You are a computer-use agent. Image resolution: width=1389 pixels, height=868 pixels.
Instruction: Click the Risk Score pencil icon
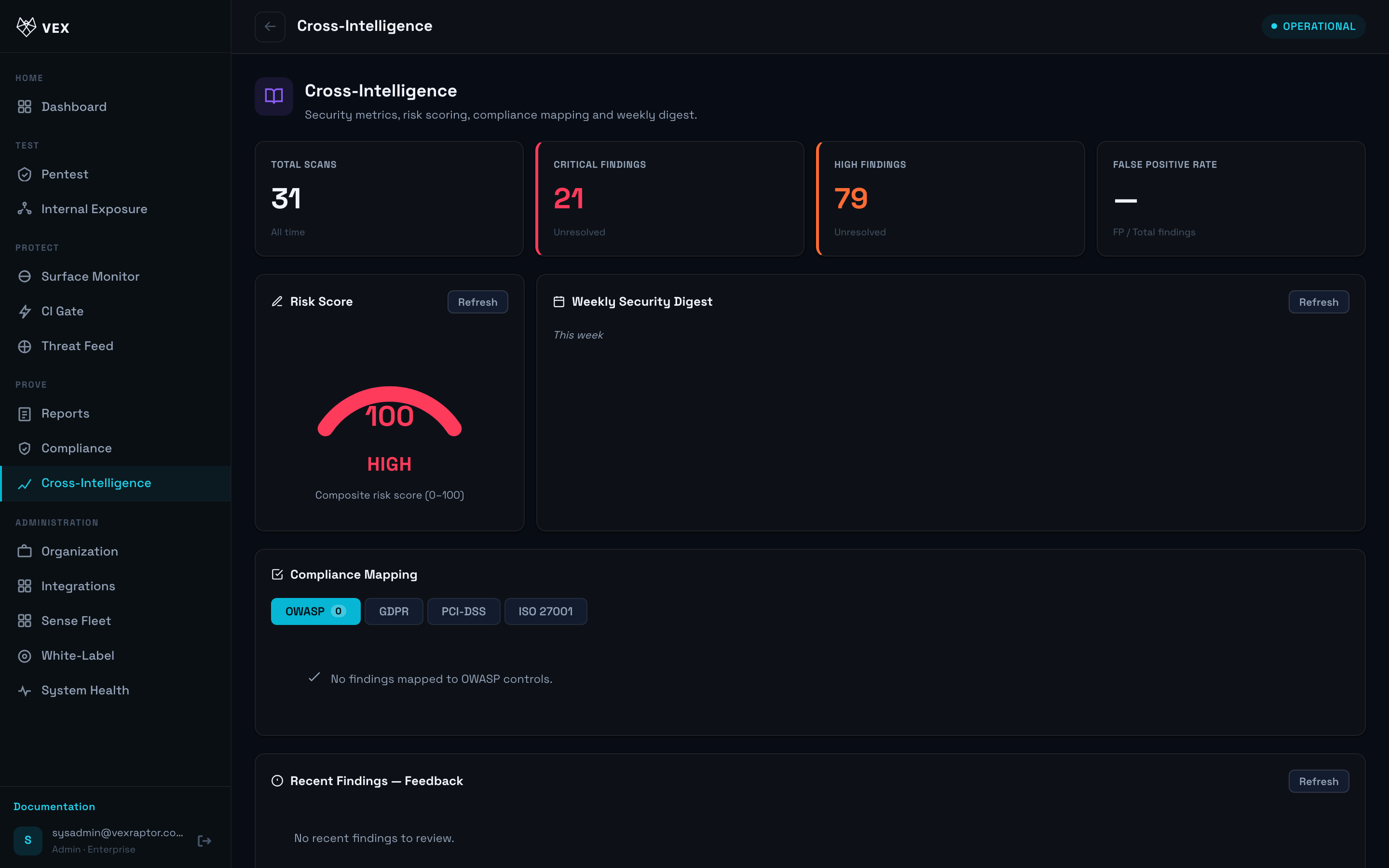277,301
